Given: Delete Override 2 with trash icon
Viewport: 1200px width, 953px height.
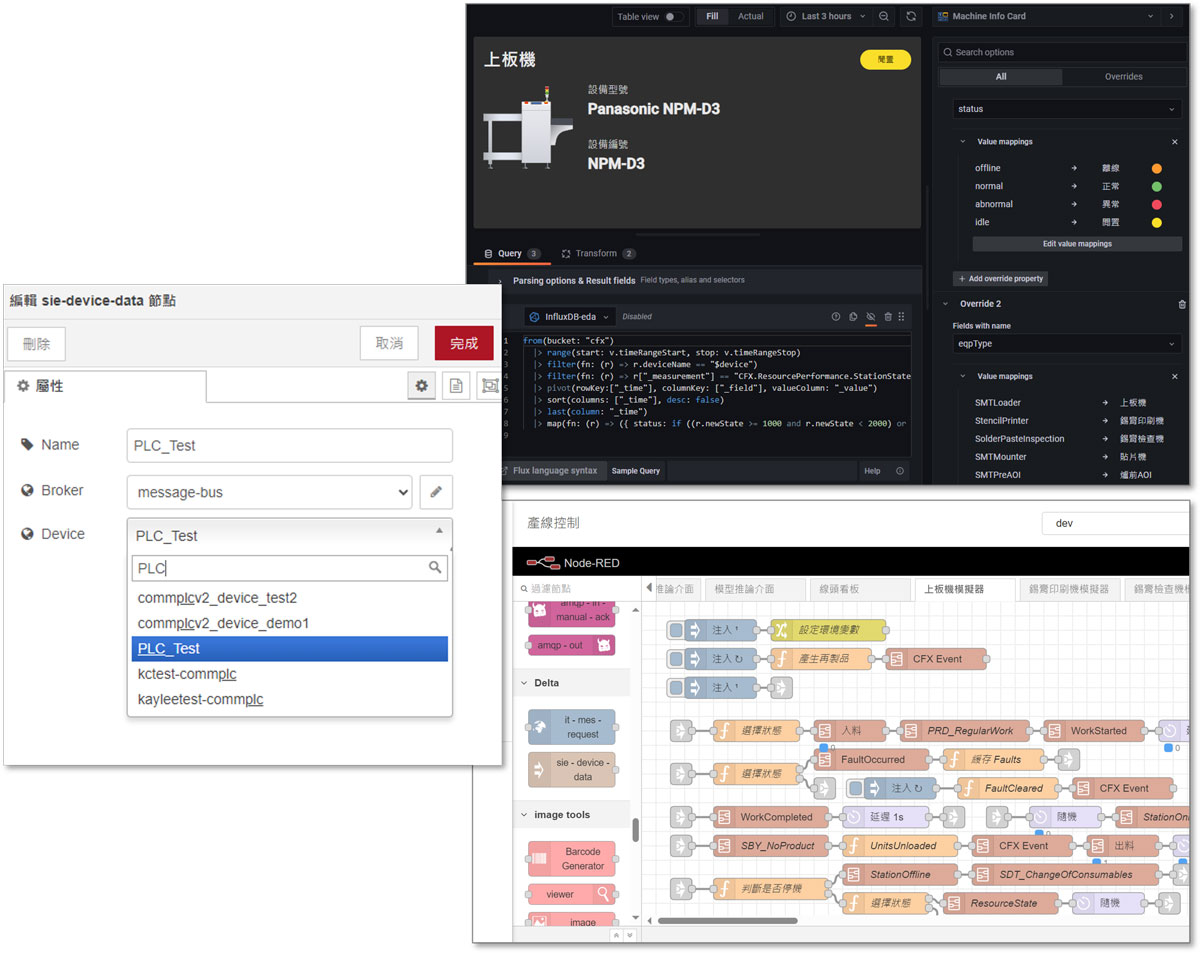Looking at the screenshot, I should tap(1182, 305).
